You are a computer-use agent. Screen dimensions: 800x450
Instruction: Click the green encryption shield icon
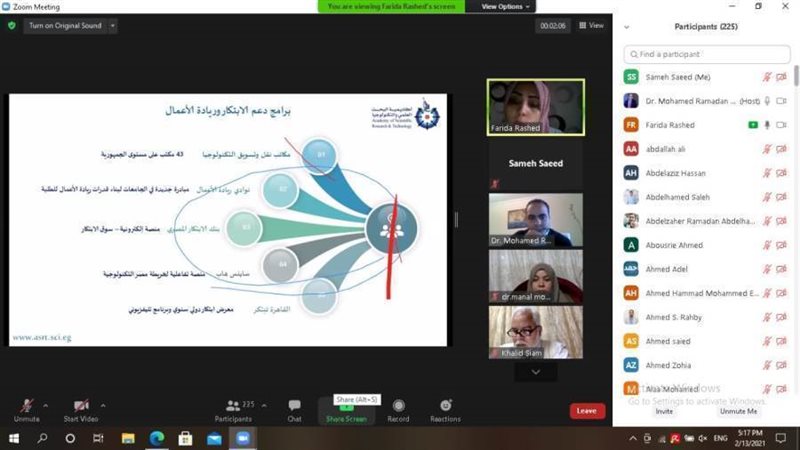tap(12, 26)
